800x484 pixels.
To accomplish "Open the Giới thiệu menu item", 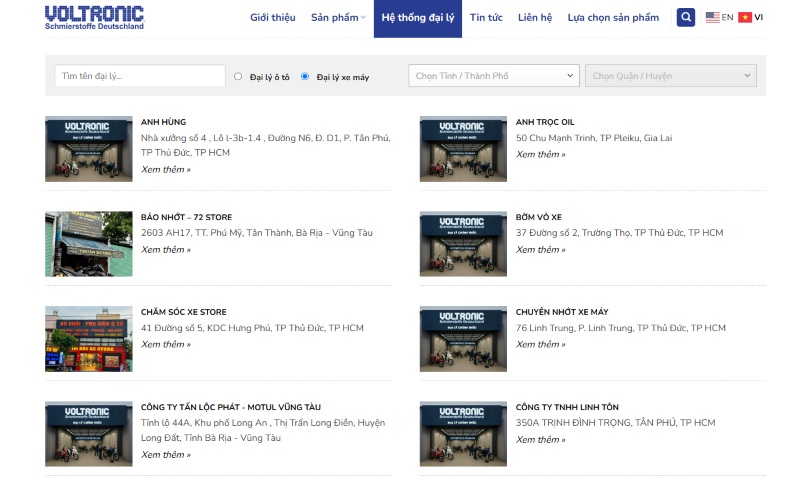I will click(x=273, y=18).
